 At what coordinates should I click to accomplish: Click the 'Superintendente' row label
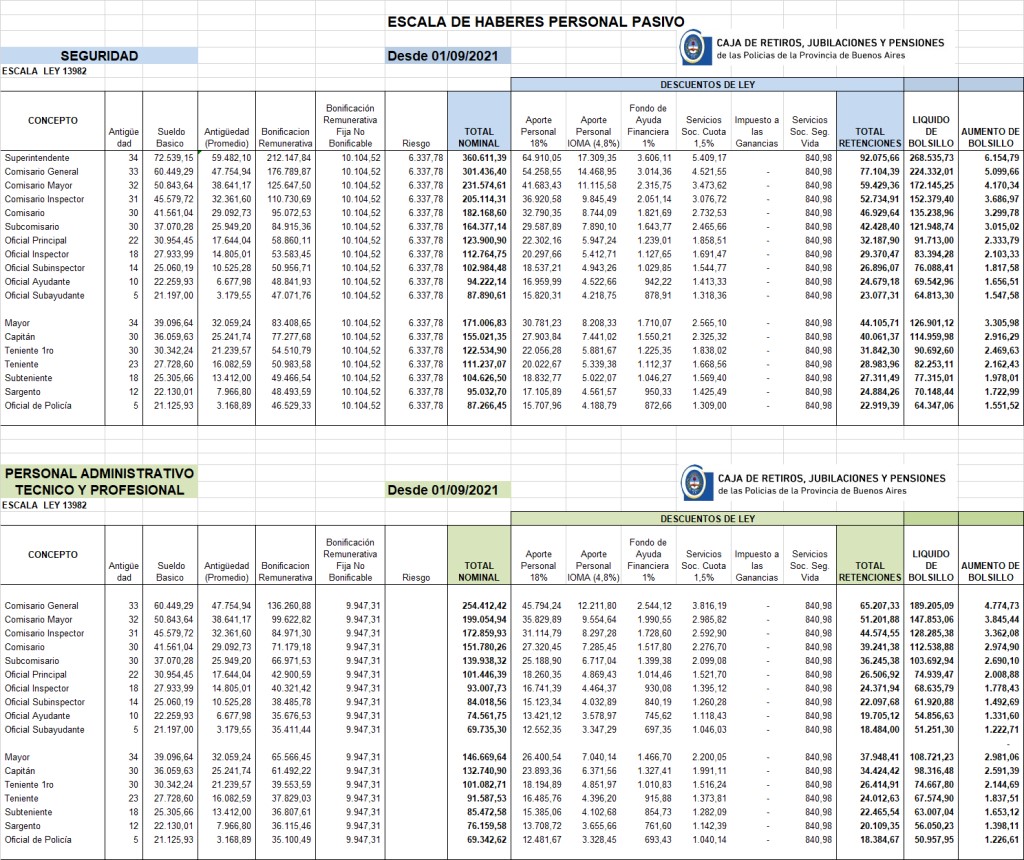tap(37, 158)
